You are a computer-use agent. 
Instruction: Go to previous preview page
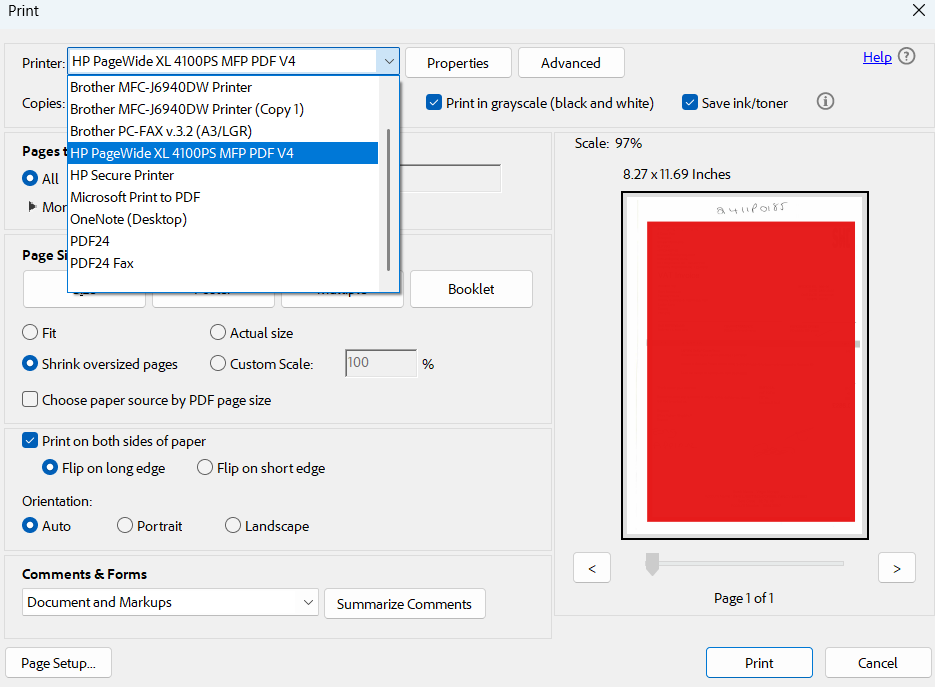(592, 568)
